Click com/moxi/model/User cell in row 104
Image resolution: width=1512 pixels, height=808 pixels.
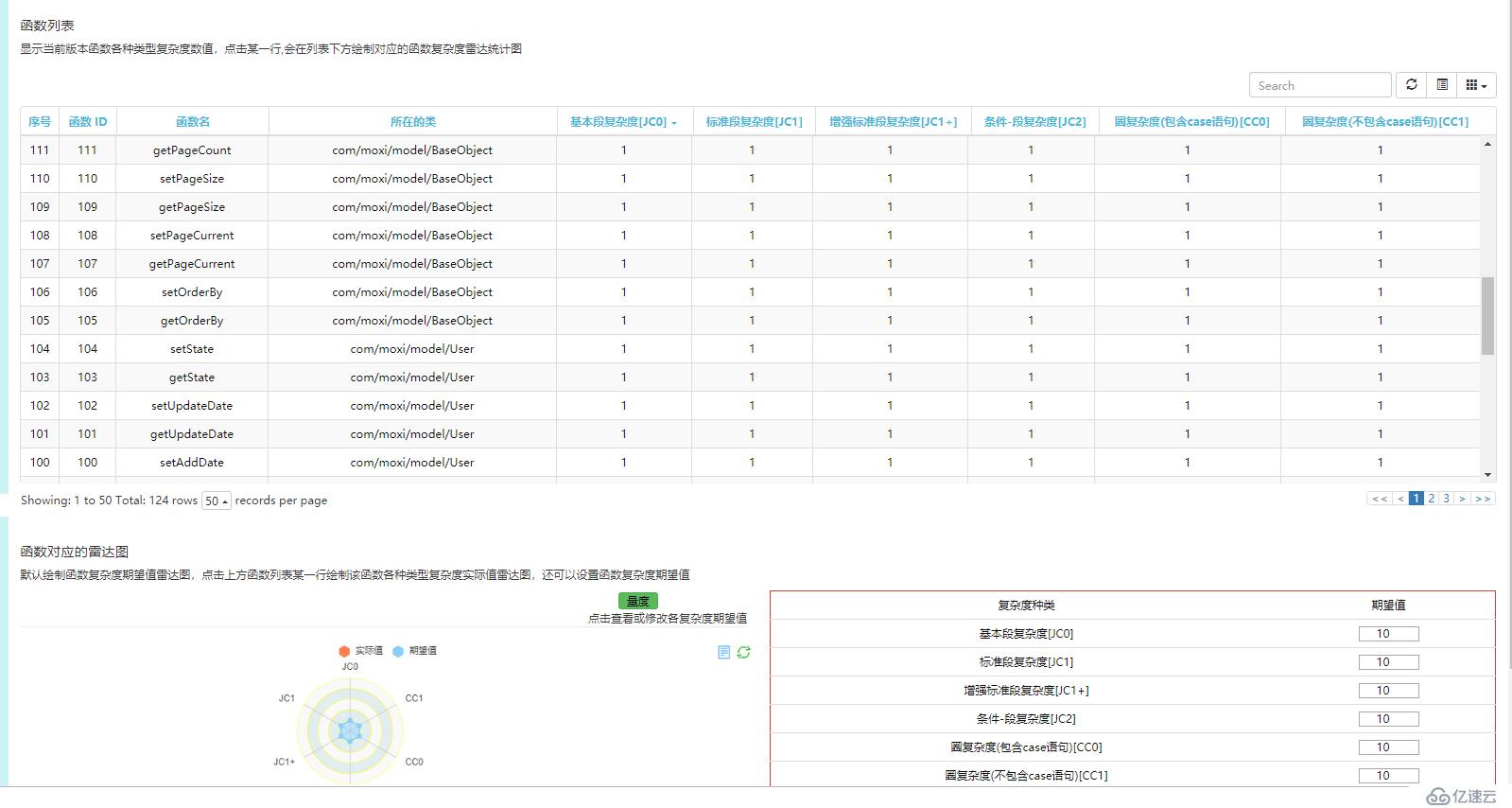click(412, 349)
